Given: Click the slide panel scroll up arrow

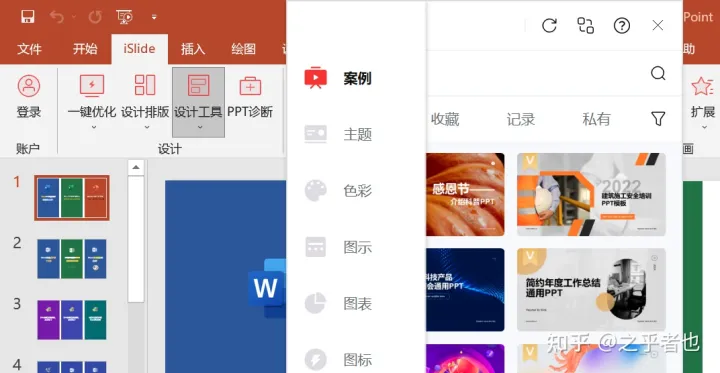Looking at the screenshot, I should [136, 167].
